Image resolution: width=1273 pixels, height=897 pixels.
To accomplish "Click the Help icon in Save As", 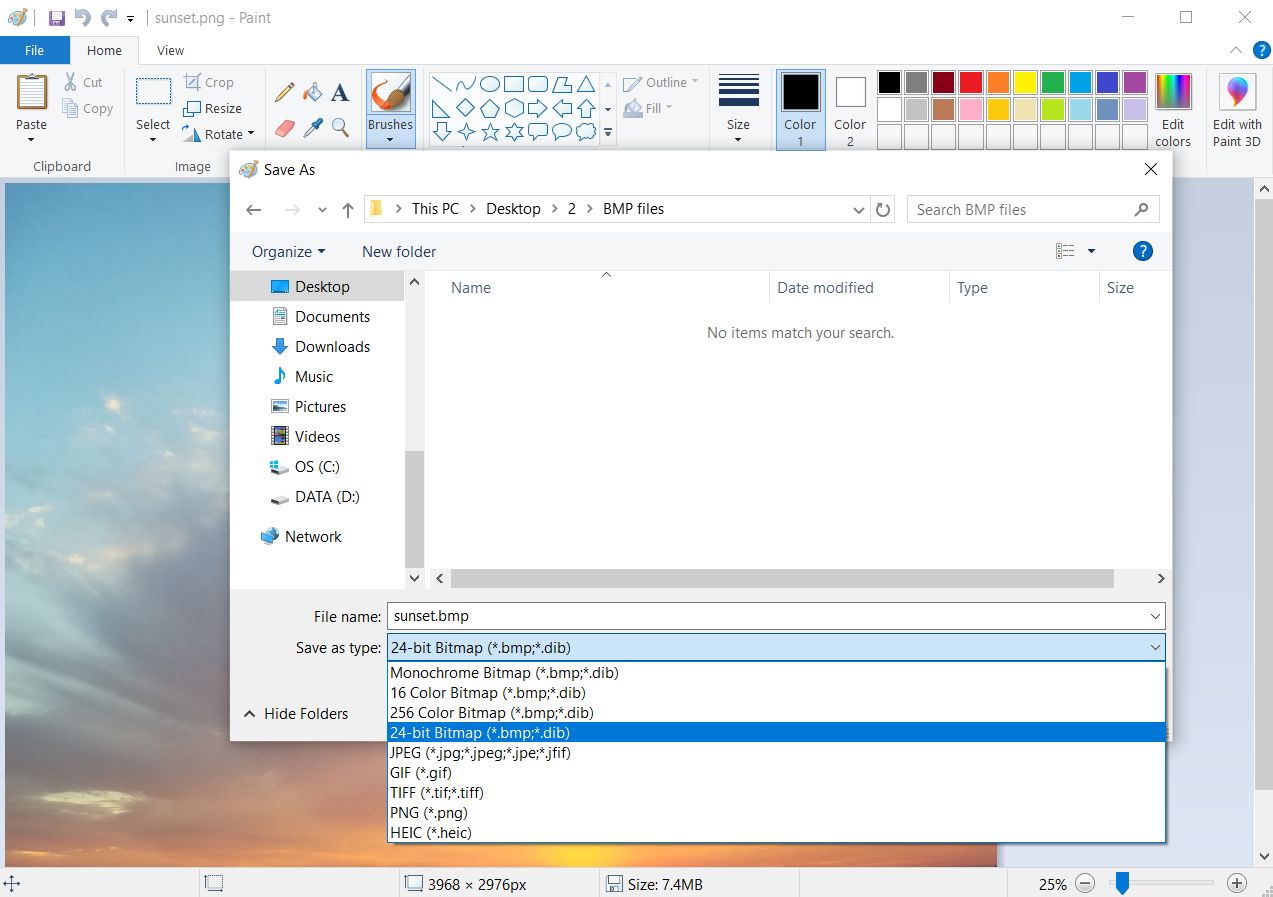I will [x=1142, y=251].
